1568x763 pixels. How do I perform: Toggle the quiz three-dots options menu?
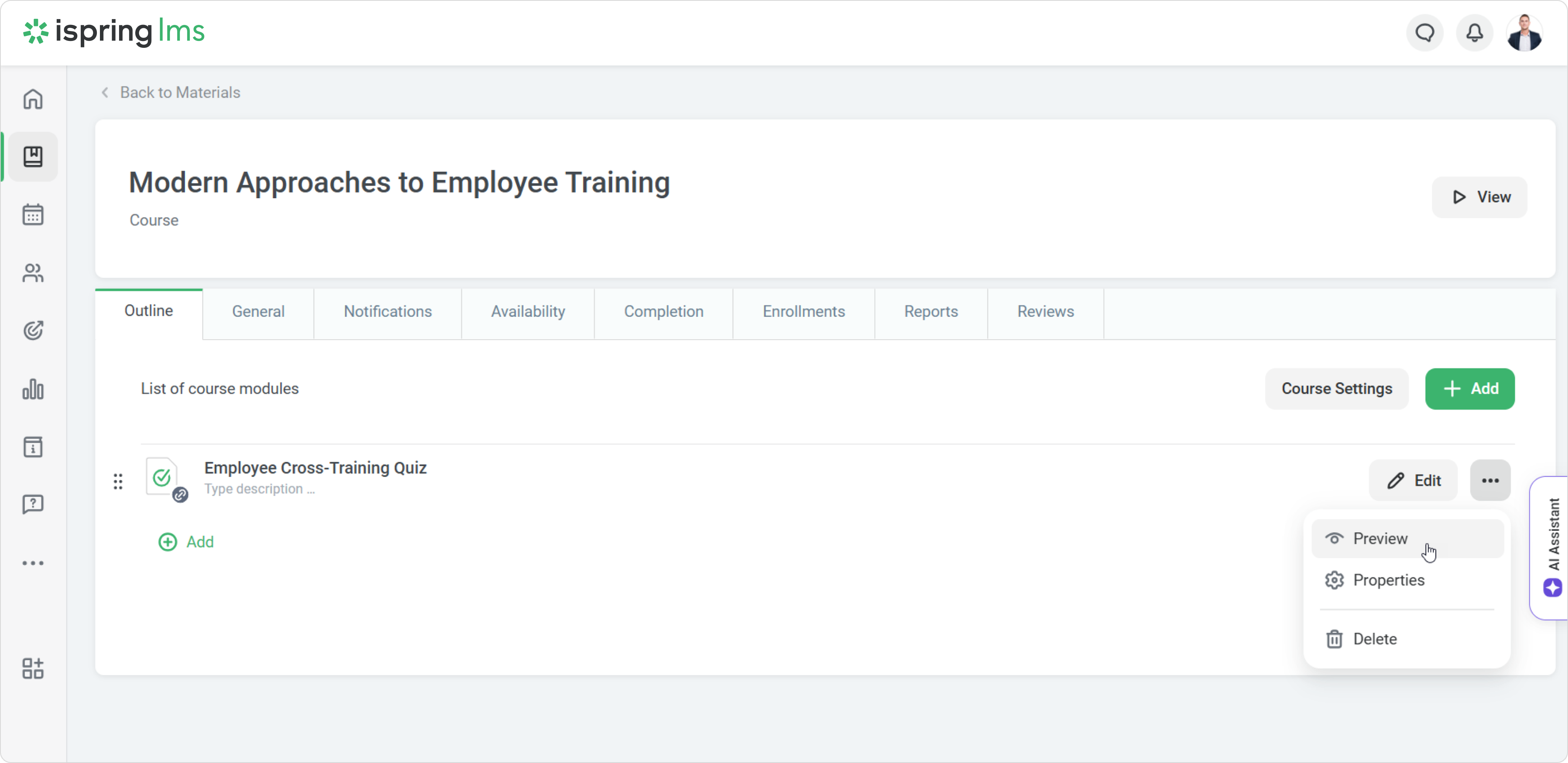tap(1490, 481)
